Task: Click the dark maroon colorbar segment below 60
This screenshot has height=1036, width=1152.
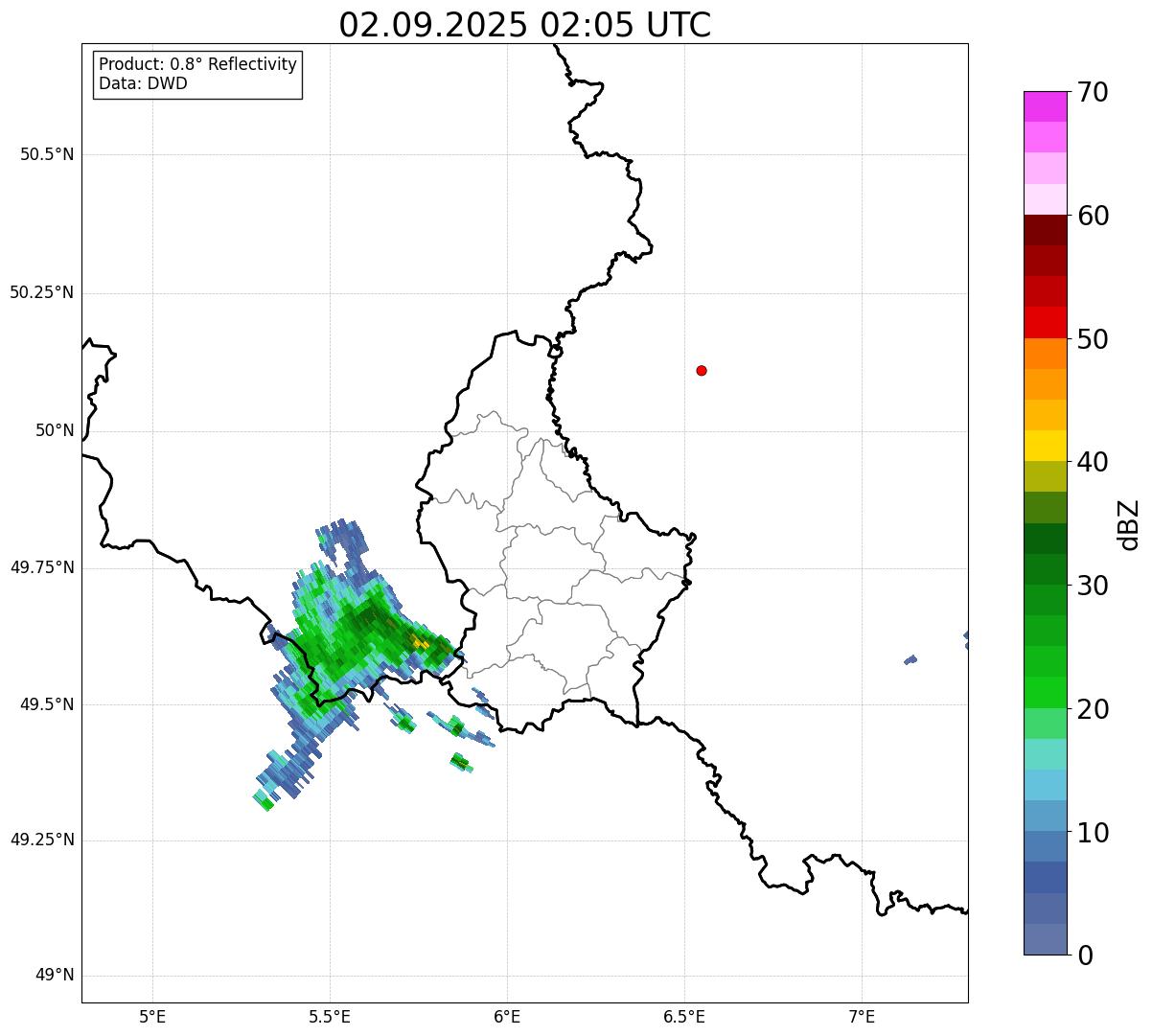Action: pos(1045,230)
